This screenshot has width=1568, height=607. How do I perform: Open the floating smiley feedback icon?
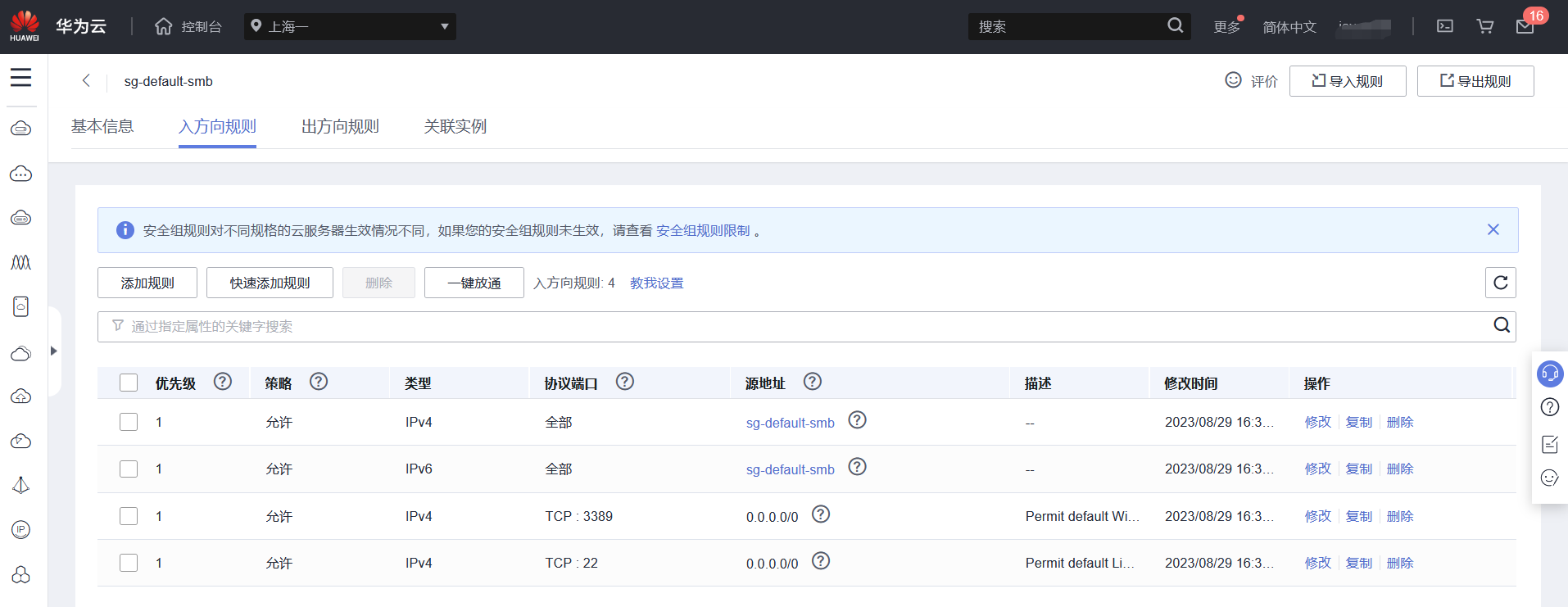tap(1550, 478)
